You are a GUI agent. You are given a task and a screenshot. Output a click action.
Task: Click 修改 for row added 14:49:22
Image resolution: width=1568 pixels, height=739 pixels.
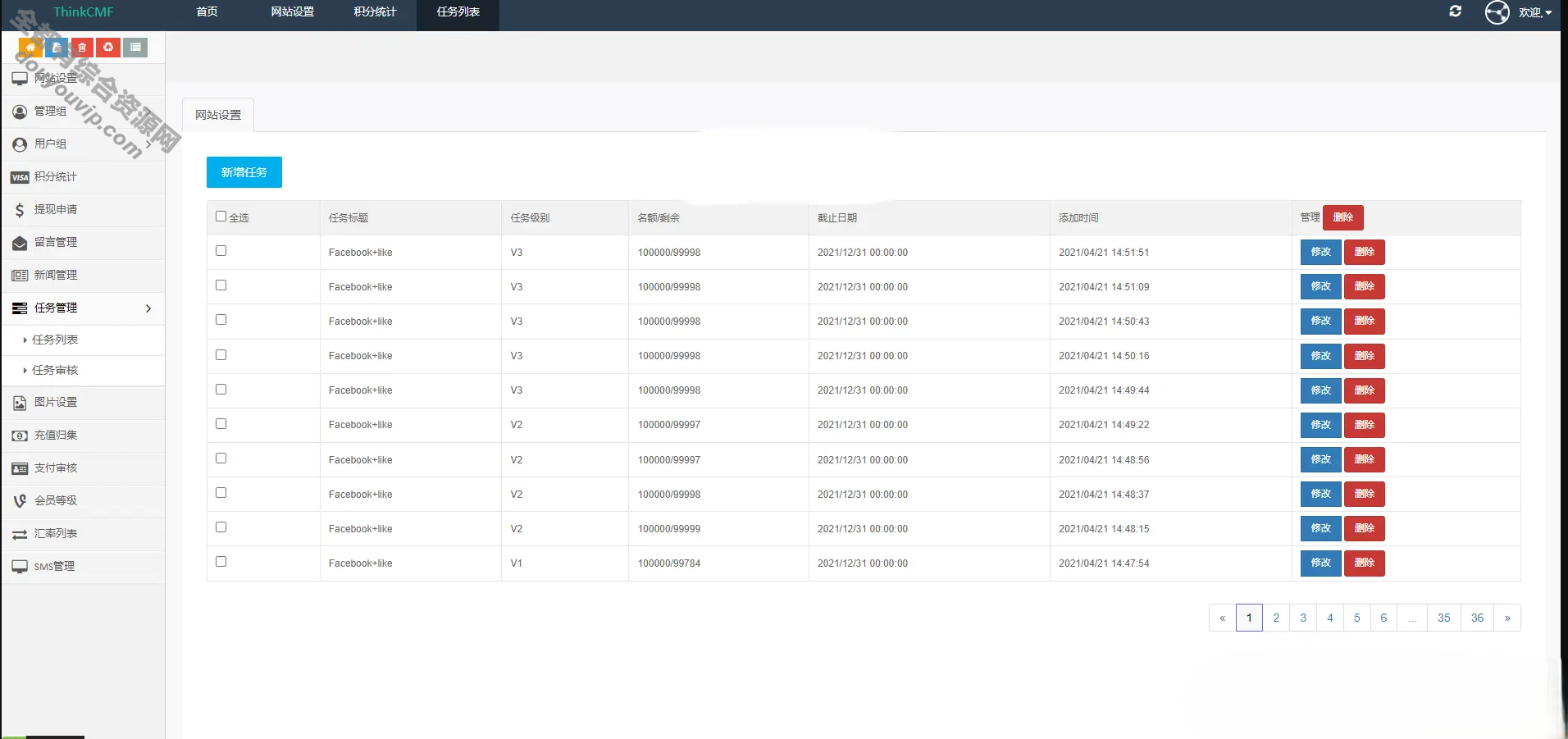click(1321, 425)
